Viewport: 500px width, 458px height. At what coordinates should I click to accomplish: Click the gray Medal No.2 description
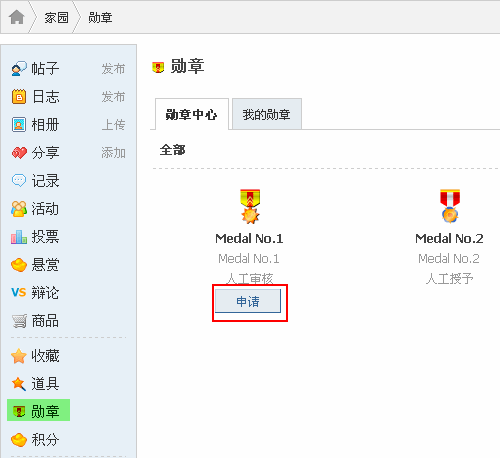pyautogui.click(x=449, y=259)
